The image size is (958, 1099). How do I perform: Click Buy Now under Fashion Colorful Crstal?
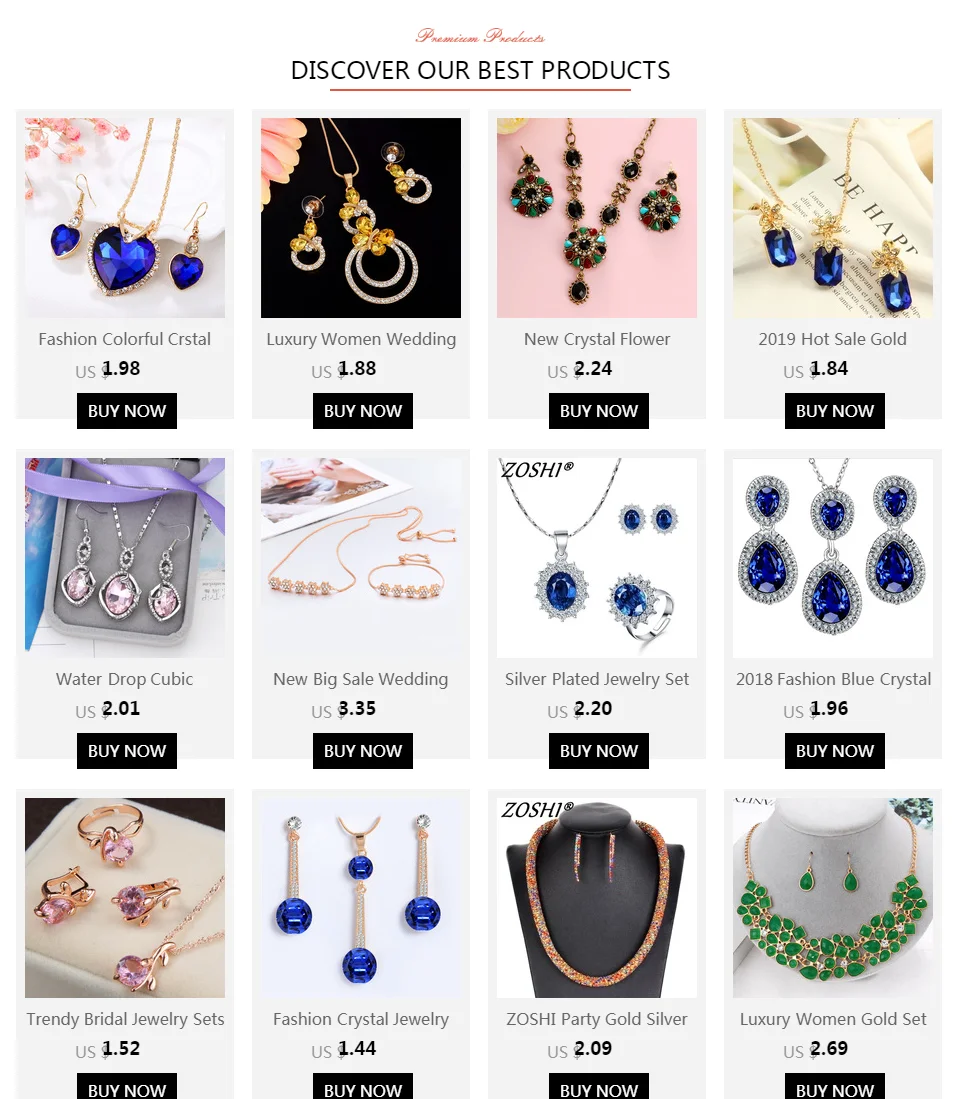[127, 411]
